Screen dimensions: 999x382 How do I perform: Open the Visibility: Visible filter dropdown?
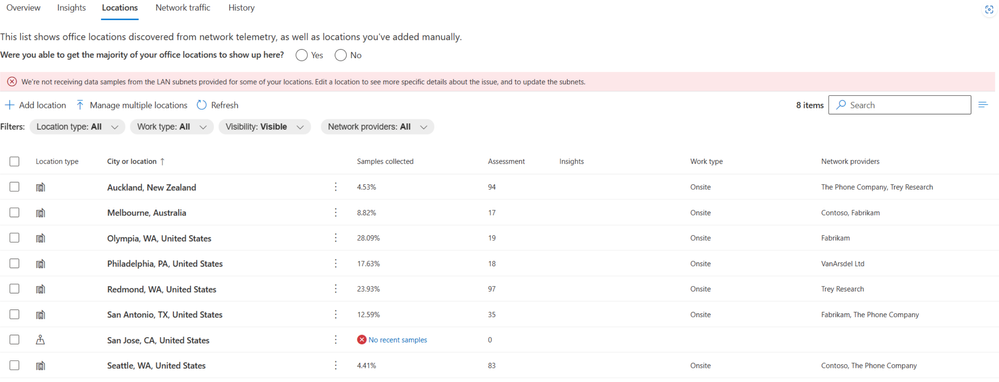click(x=265, y=127)
